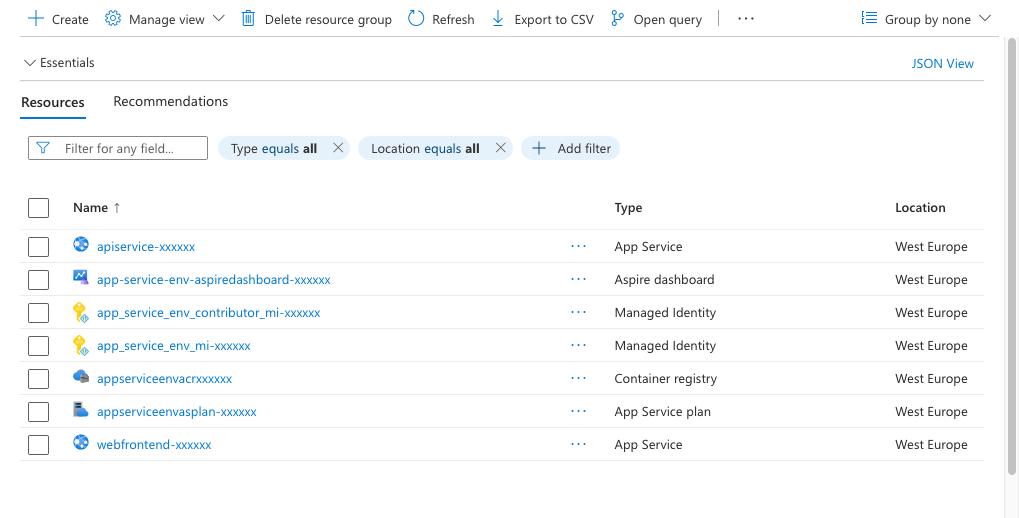Collapse the Essentials section
Image resolution: width=1019 pixels, height=518 pixels.
pos(29,63)
